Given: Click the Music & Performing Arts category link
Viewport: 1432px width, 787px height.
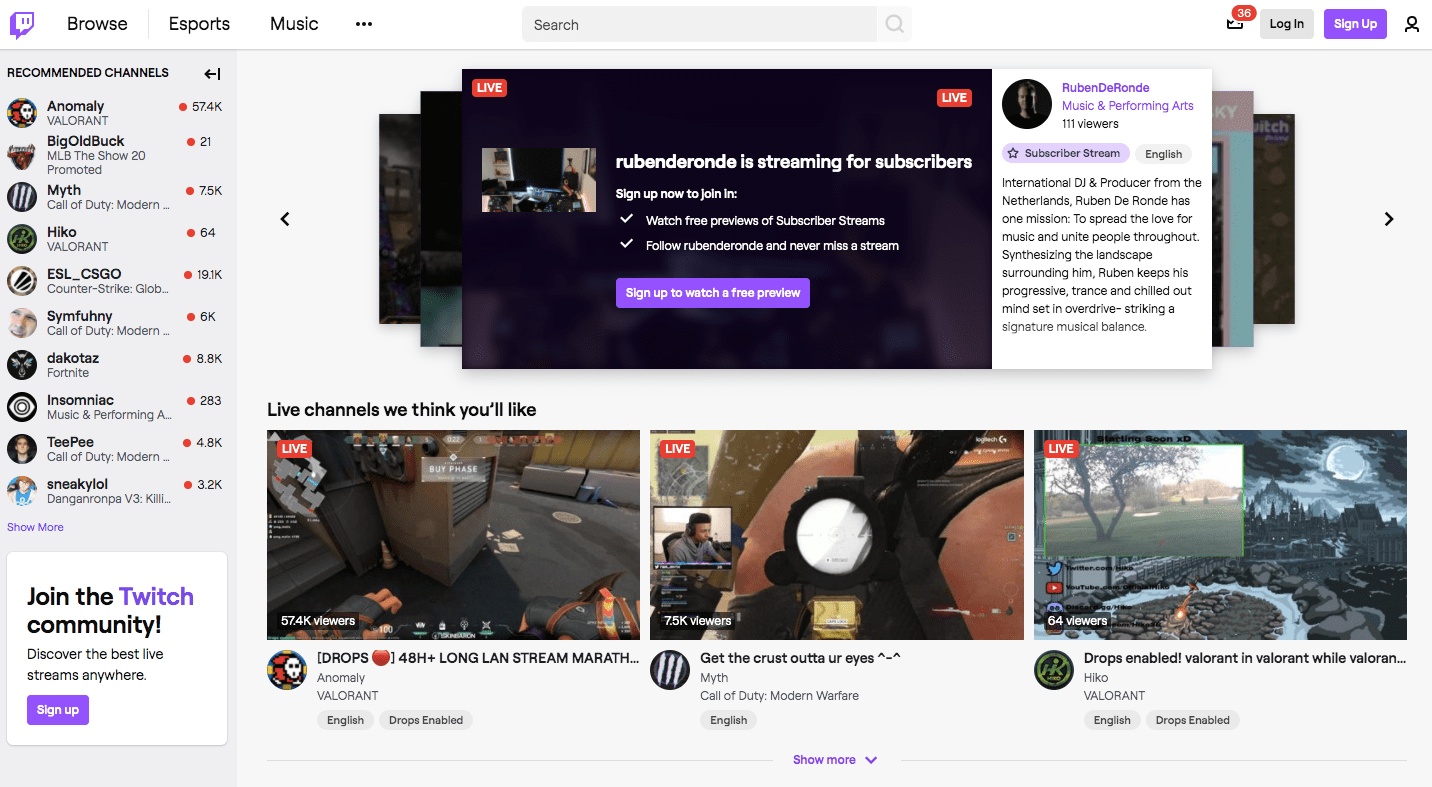Looking at the screenshot, I should (x=1127, y=106).
